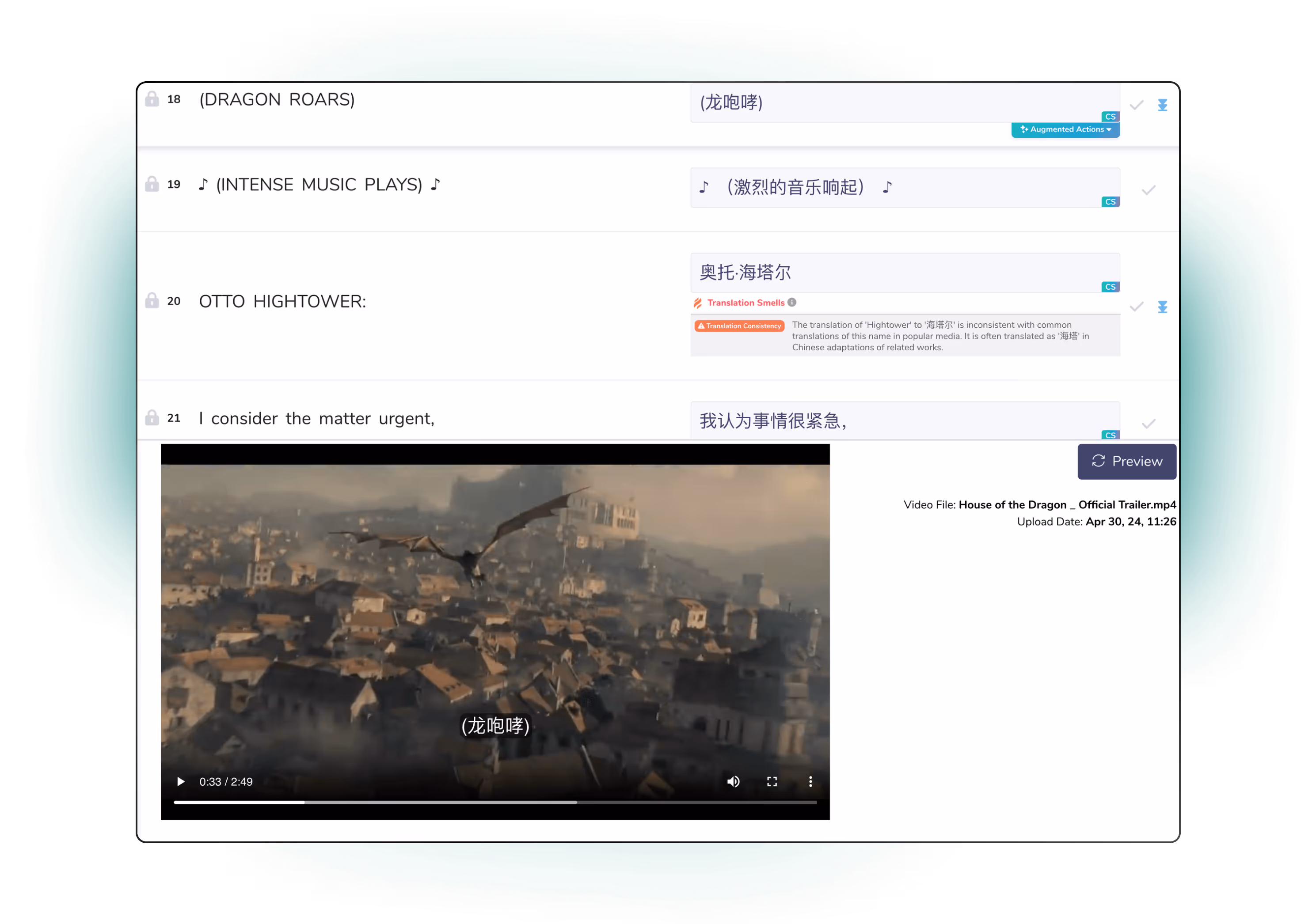
Task: Click the lock icon on segment 21
Action: tap(152, 417)
